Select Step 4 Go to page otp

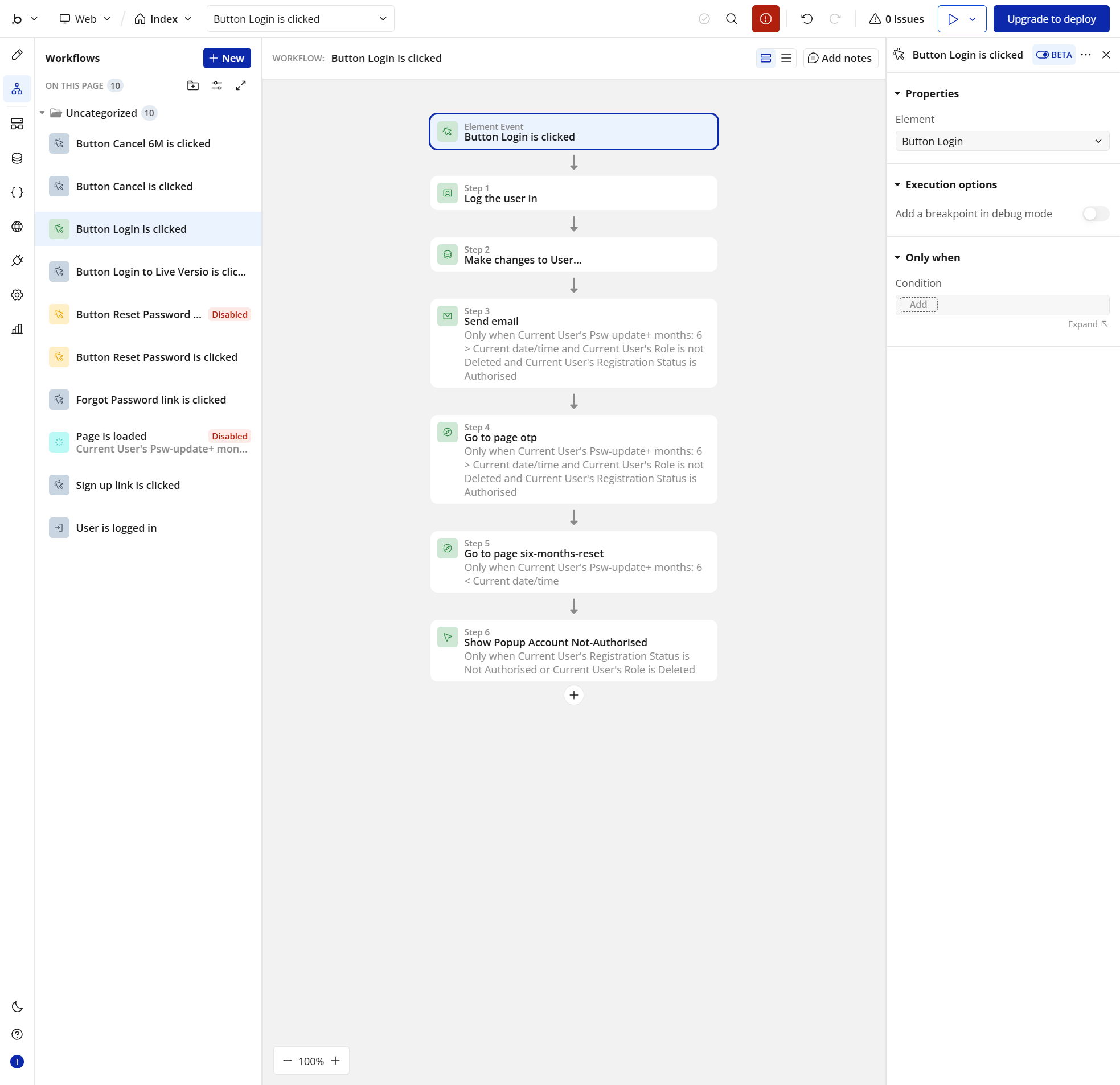click(x=574, y=459)
